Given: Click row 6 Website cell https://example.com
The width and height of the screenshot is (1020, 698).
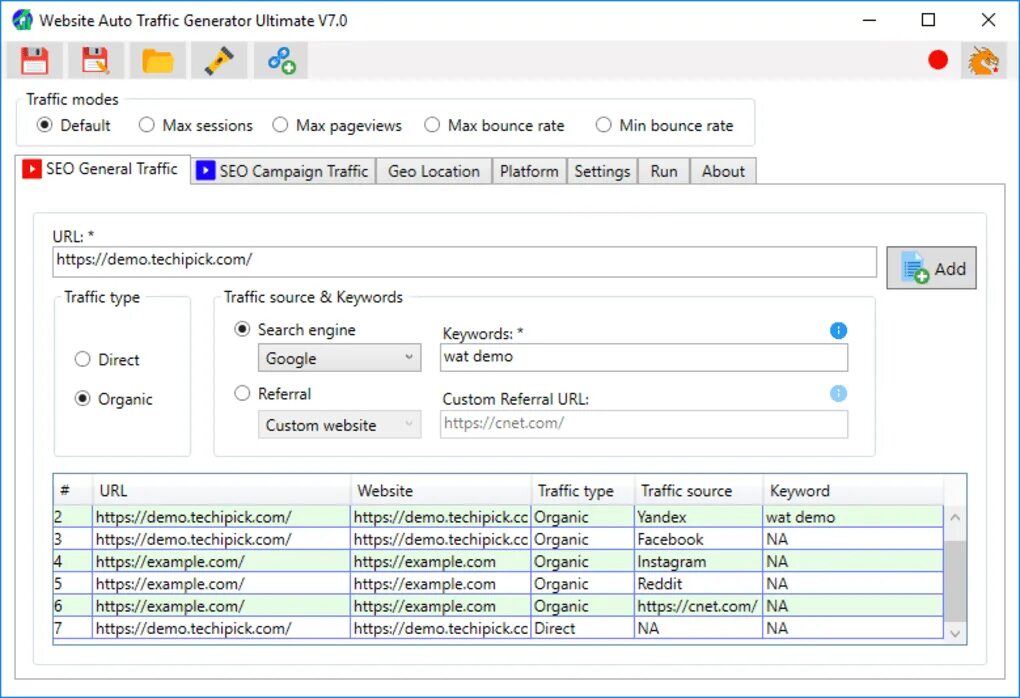Looking at the screenshot, I should [x=440, y=606].
